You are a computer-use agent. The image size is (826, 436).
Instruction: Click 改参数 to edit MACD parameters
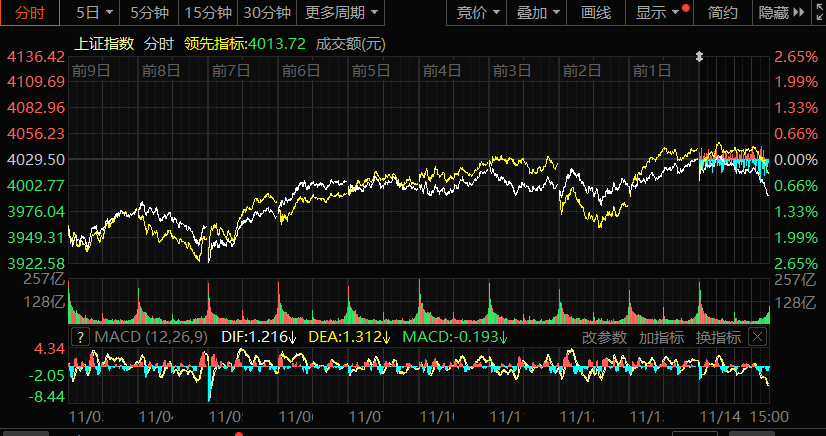click(605, 337)
